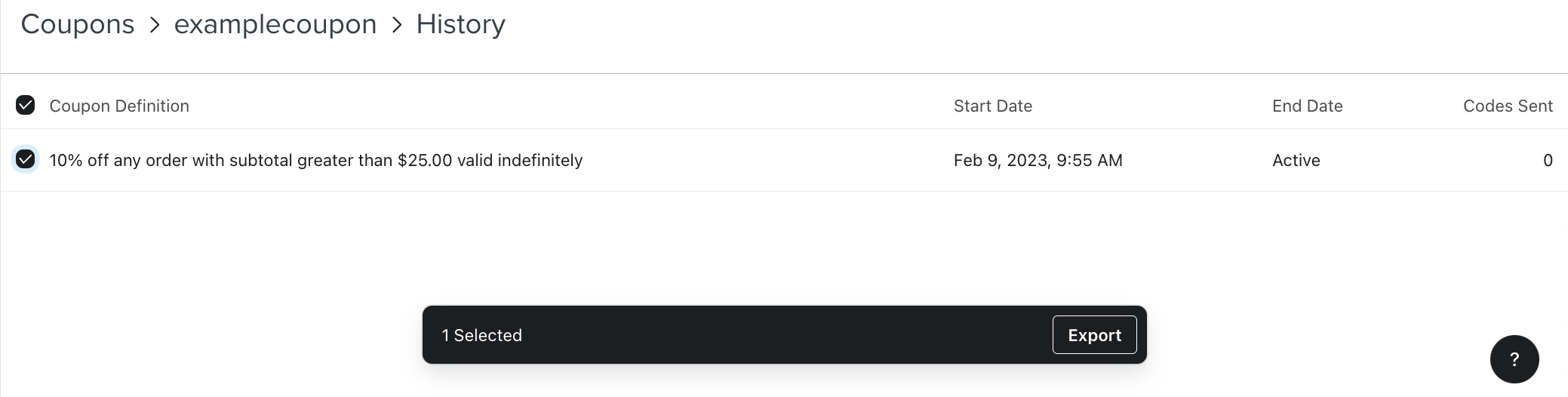Viewport: 1568px width, 397px height.
Task: Click the chevron after Coupons breadcrumb
Action: (155, 25)
